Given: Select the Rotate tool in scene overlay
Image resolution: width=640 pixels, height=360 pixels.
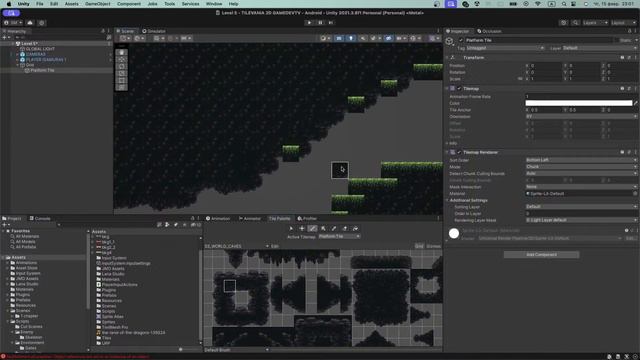Looking at the screenshot, I should tap(122, 67).
